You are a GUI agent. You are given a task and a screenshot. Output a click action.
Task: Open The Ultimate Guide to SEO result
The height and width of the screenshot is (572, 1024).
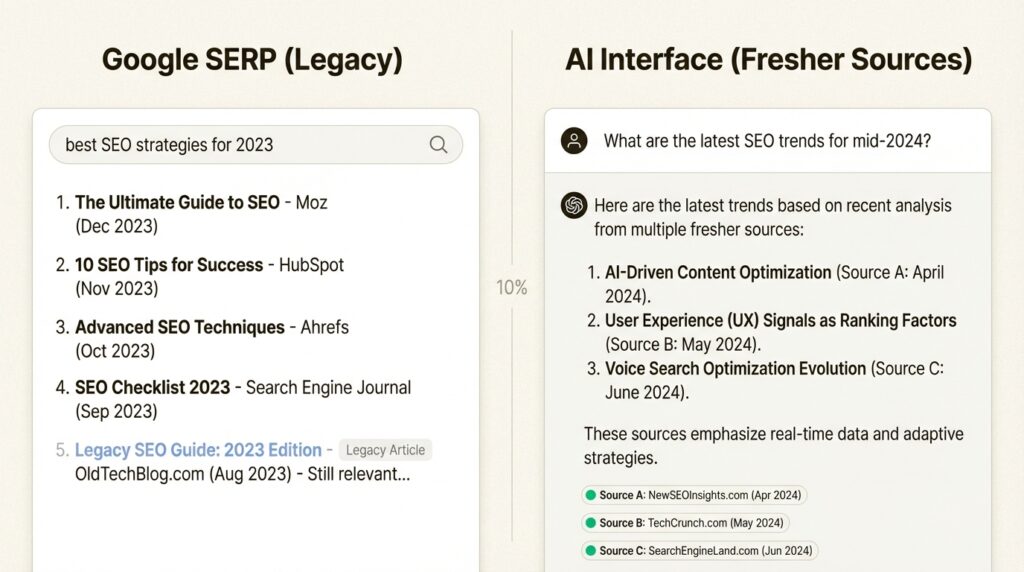click(177, 203)
